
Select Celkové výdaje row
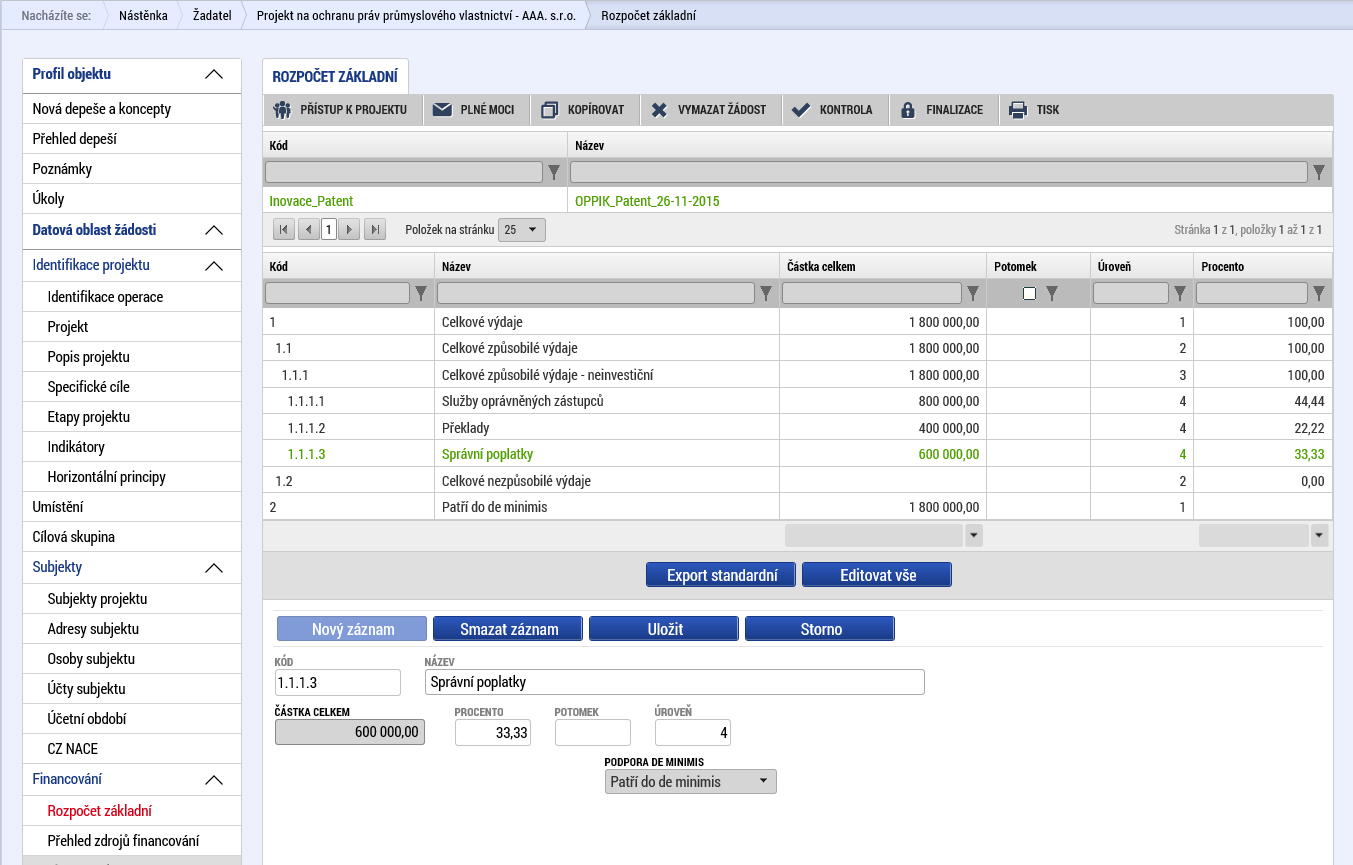click(797, 322)
